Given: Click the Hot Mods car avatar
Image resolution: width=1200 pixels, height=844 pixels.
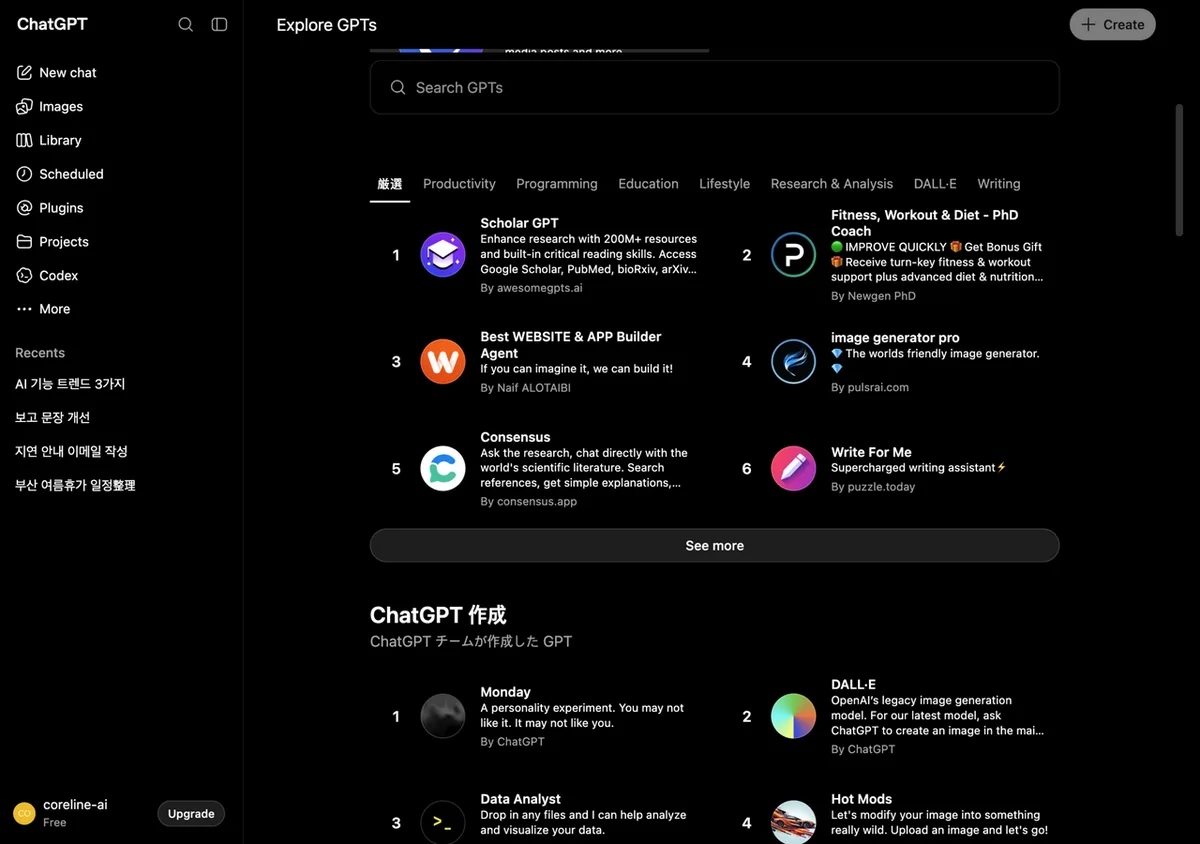Looking at the screenshot, I should pos(794,822).
